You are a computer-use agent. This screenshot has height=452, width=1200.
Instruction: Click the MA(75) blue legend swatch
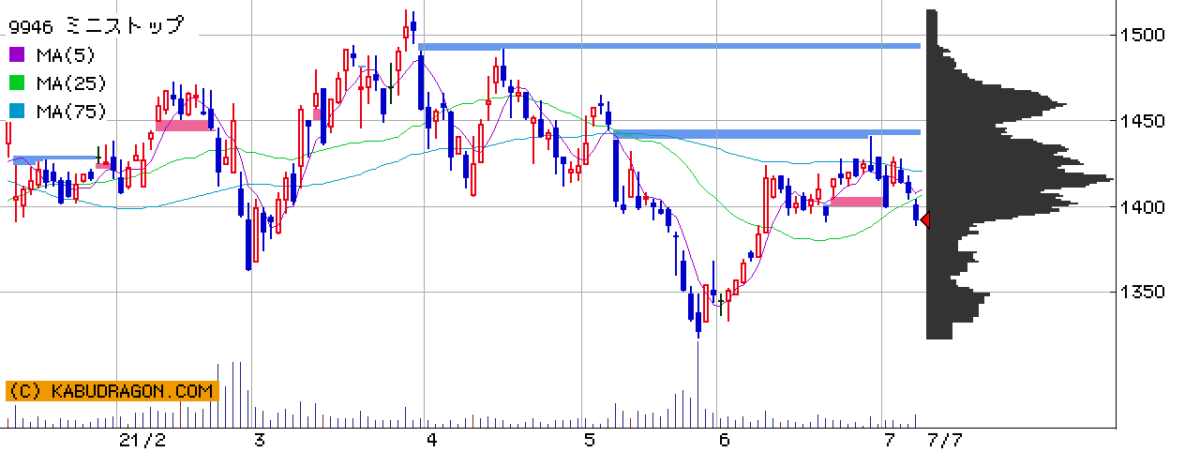click(18, 112)
